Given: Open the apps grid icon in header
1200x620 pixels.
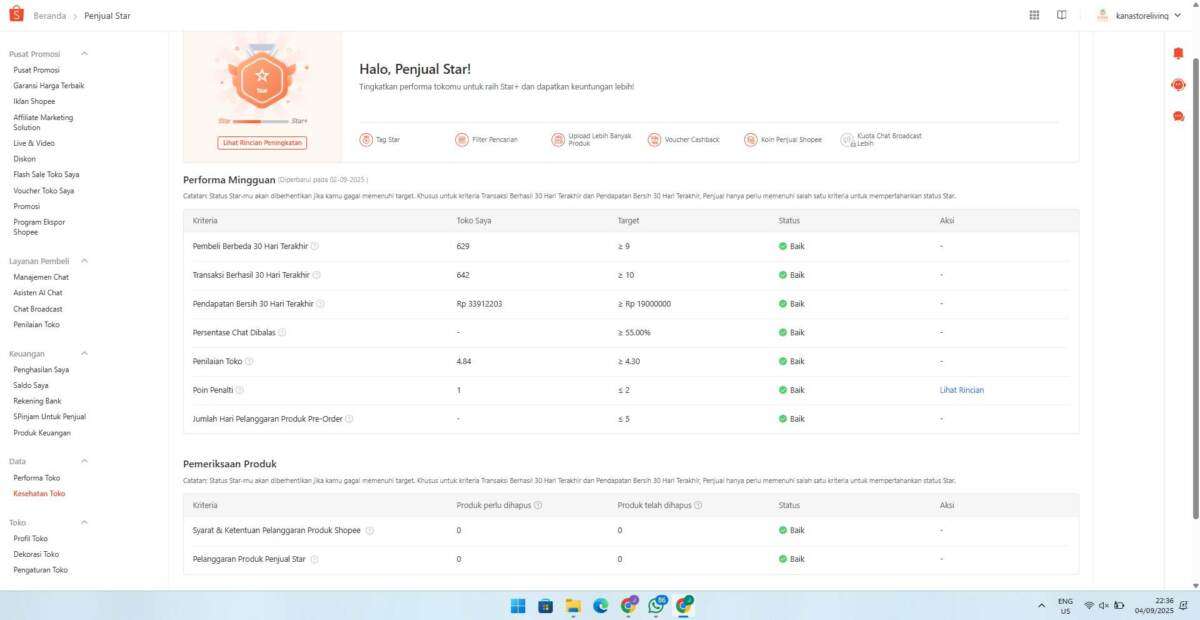Looking at the screenshot, I should (x=1034, y=15).
